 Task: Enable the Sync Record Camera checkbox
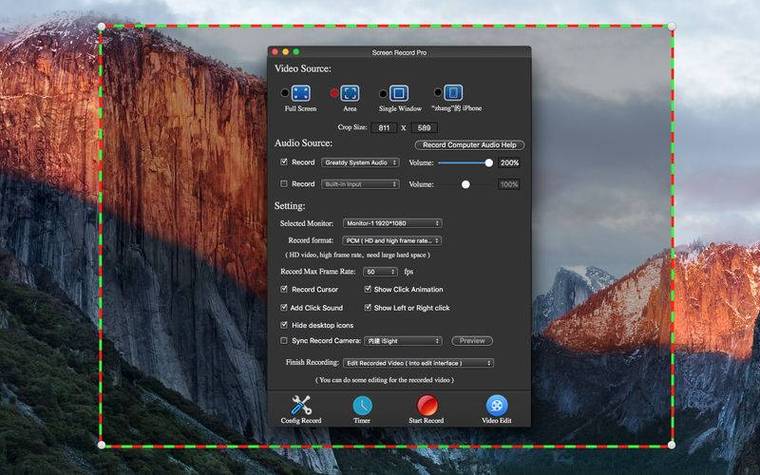tap(284, 341)
